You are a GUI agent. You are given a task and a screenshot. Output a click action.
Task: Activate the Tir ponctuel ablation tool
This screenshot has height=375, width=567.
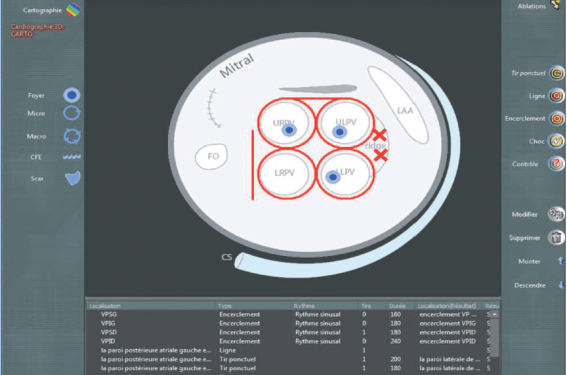pos(557,73)
